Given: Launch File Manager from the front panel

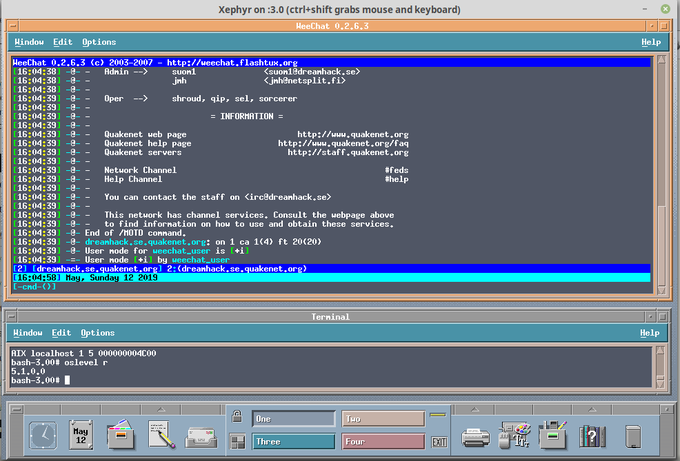Looking at the screenshot, I should click(121, 434).
